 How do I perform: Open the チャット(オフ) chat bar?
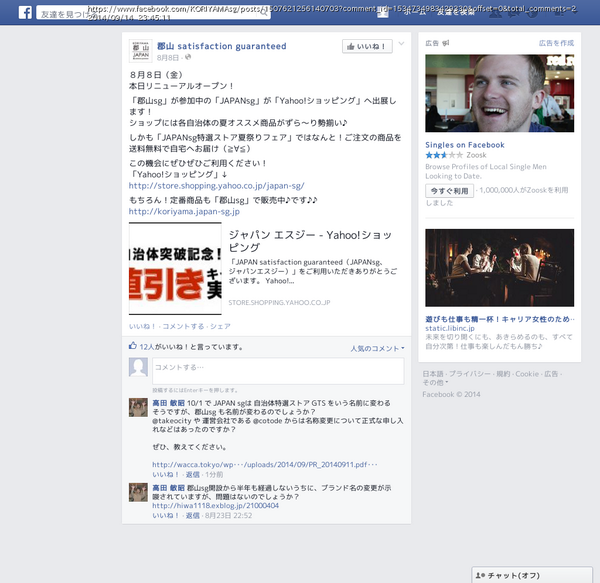(532, 575)
